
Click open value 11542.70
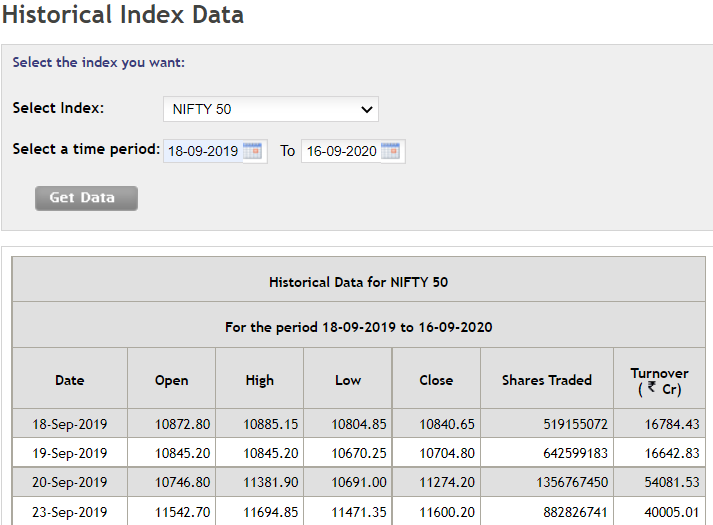(x=182, y=512)
